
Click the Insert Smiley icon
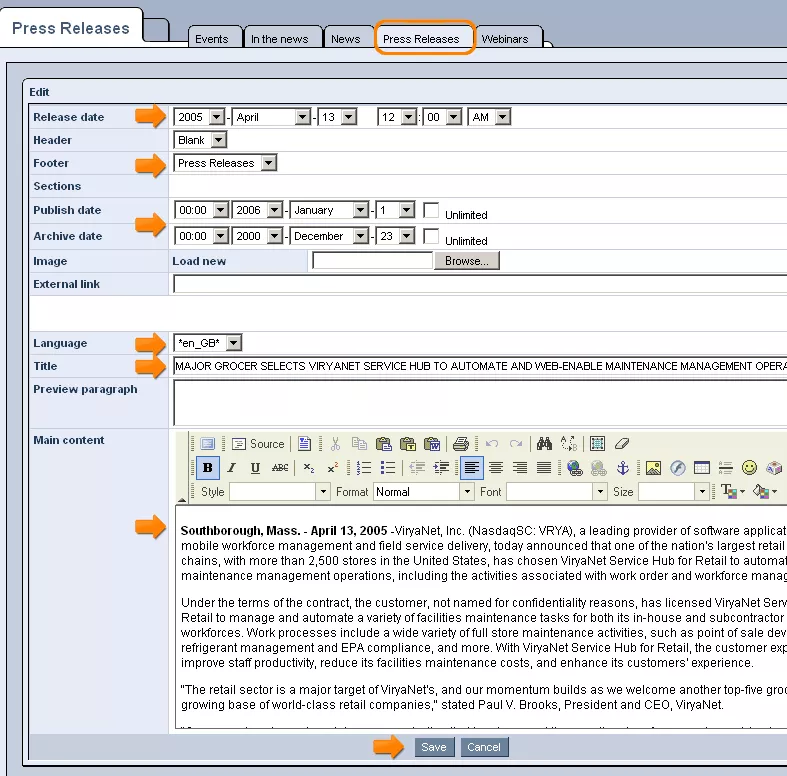(x=749, y=468)
